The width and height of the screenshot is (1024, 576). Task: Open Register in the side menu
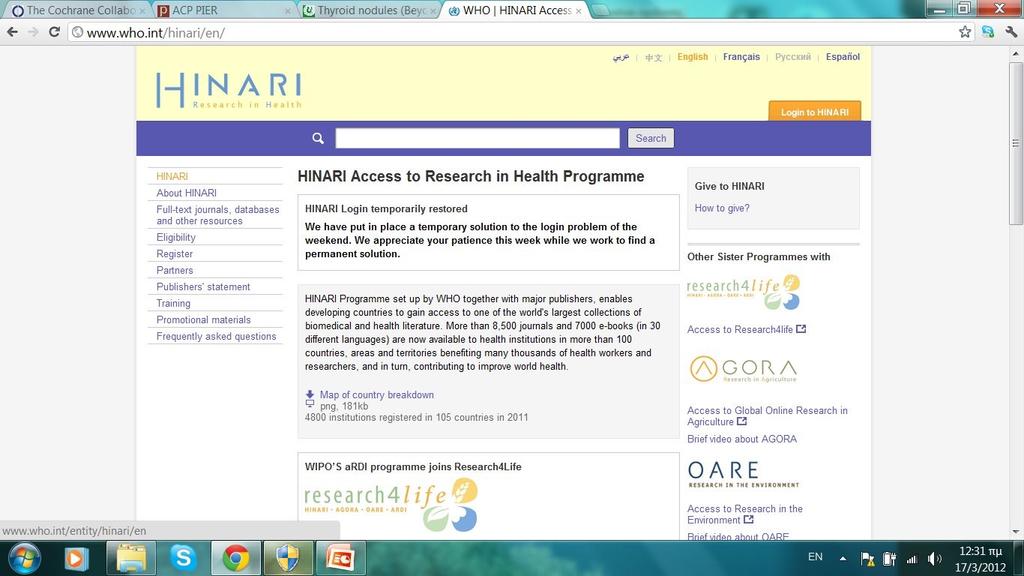point(174,253)
